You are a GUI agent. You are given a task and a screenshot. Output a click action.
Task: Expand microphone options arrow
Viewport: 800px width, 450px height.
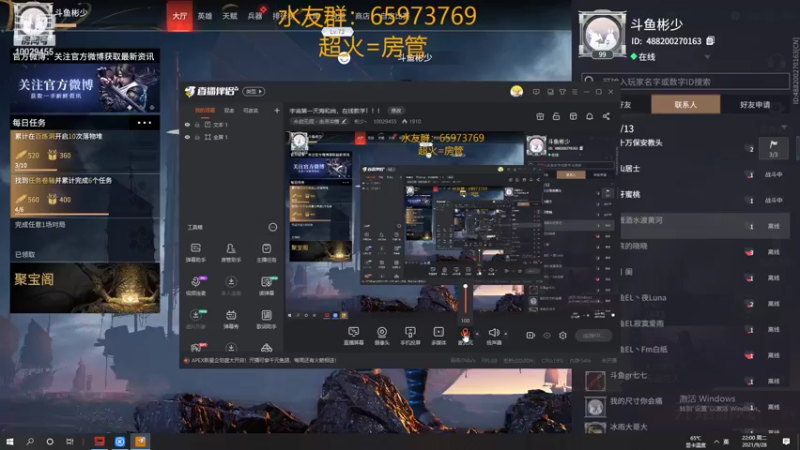[477, 334]
